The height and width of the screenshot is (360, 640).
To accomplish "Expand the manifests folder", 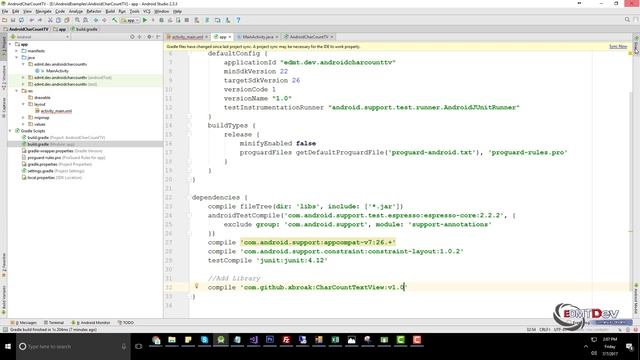I will [17, 51].
